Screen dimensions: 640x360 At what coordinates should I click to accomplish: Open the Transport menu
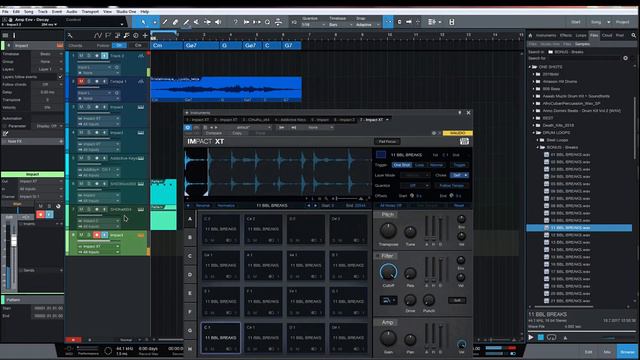pos(90,11)
